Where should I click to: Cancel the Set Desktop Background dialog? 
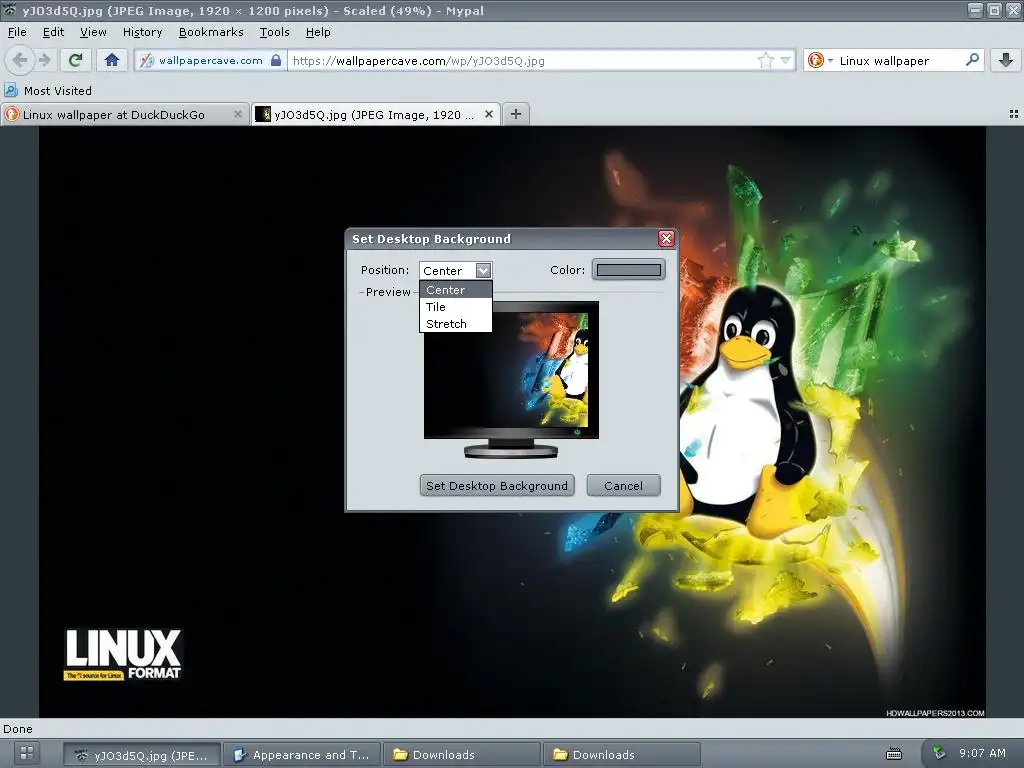pyautogui.click(x=623, y=486)
